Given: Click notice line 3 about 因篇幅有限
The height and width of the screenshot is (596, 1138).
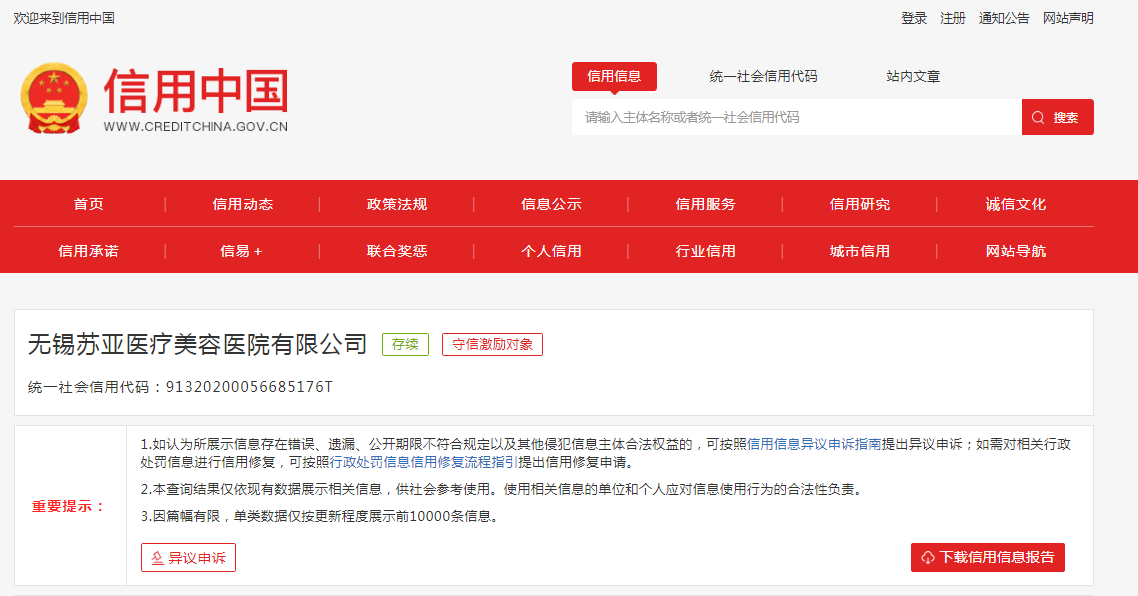Looking at the screenshot, I should (322, 516).
